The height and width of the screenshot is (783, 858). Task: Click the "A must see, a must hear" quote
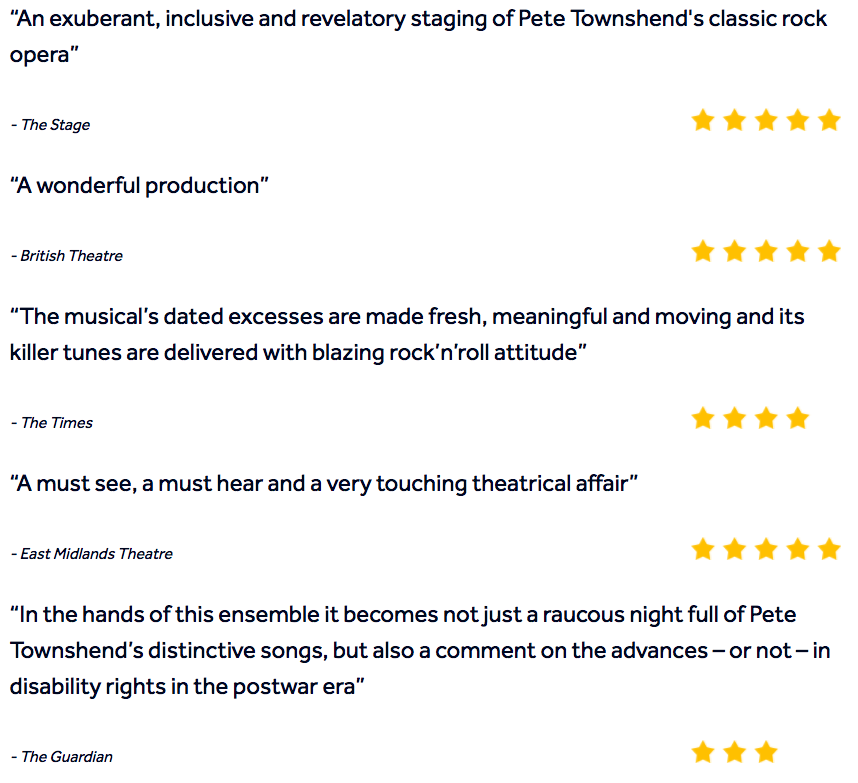pos(324,484)
